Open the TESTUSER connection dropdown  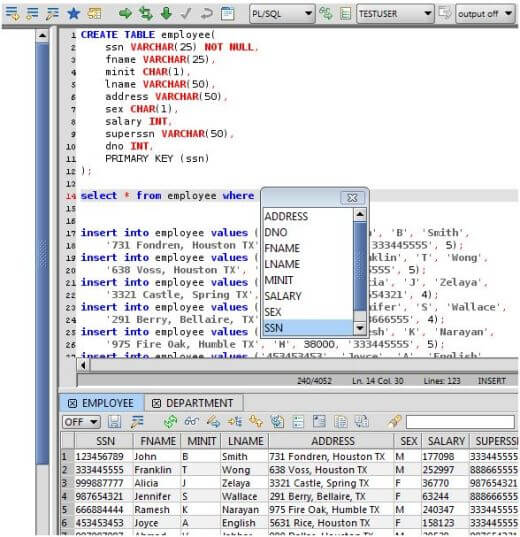coord(395,14)
